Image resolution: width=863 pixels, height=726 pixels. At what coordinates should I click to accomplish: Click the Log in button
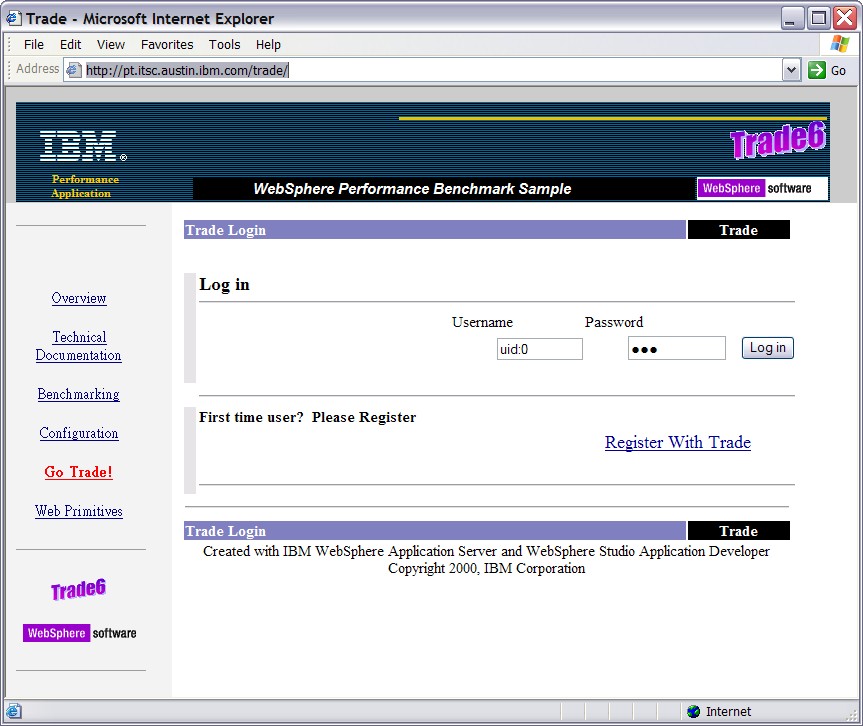click(767, 348)
